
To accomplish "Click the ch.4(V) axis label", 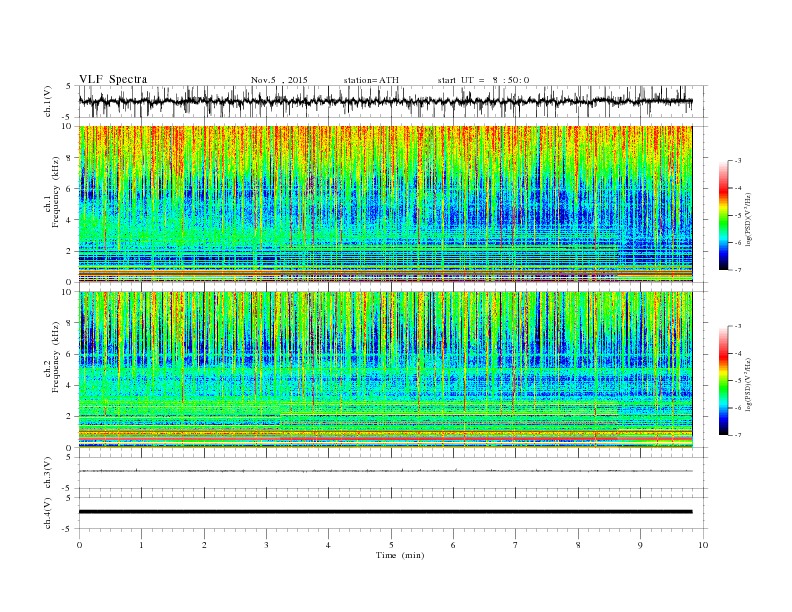I will pos(48,513).
